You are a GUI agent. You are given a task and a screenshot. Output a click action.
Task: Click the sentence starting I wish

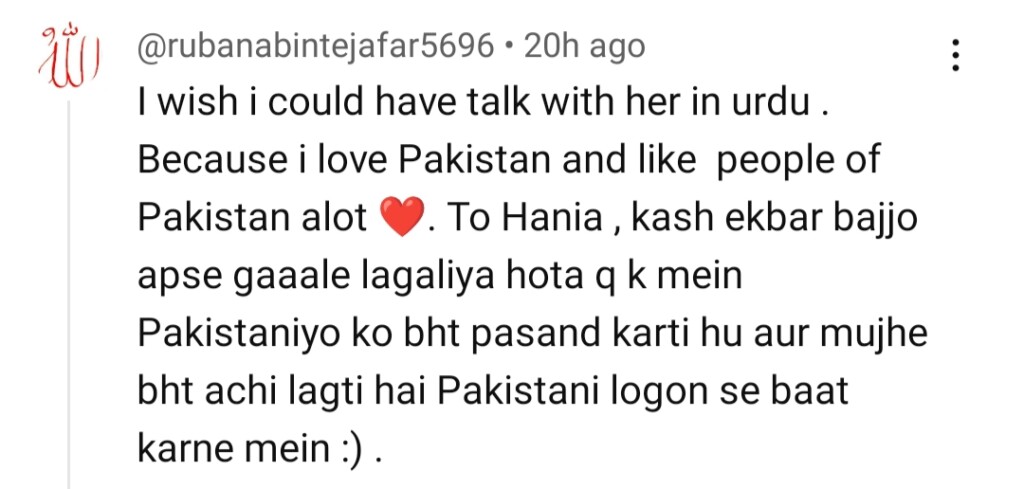pos(483,104)
